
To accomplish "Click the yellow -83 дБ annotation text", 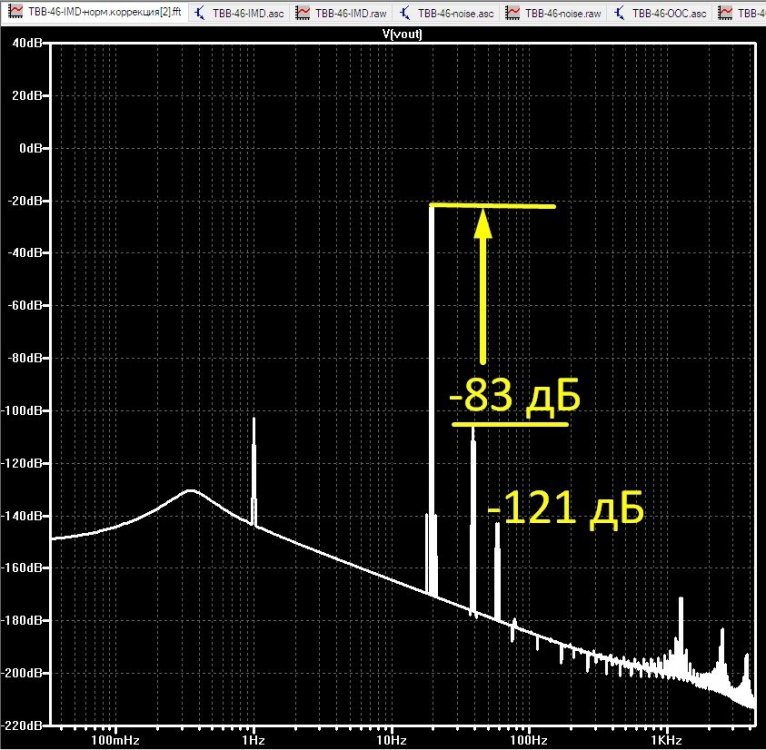I will (514, 395).
